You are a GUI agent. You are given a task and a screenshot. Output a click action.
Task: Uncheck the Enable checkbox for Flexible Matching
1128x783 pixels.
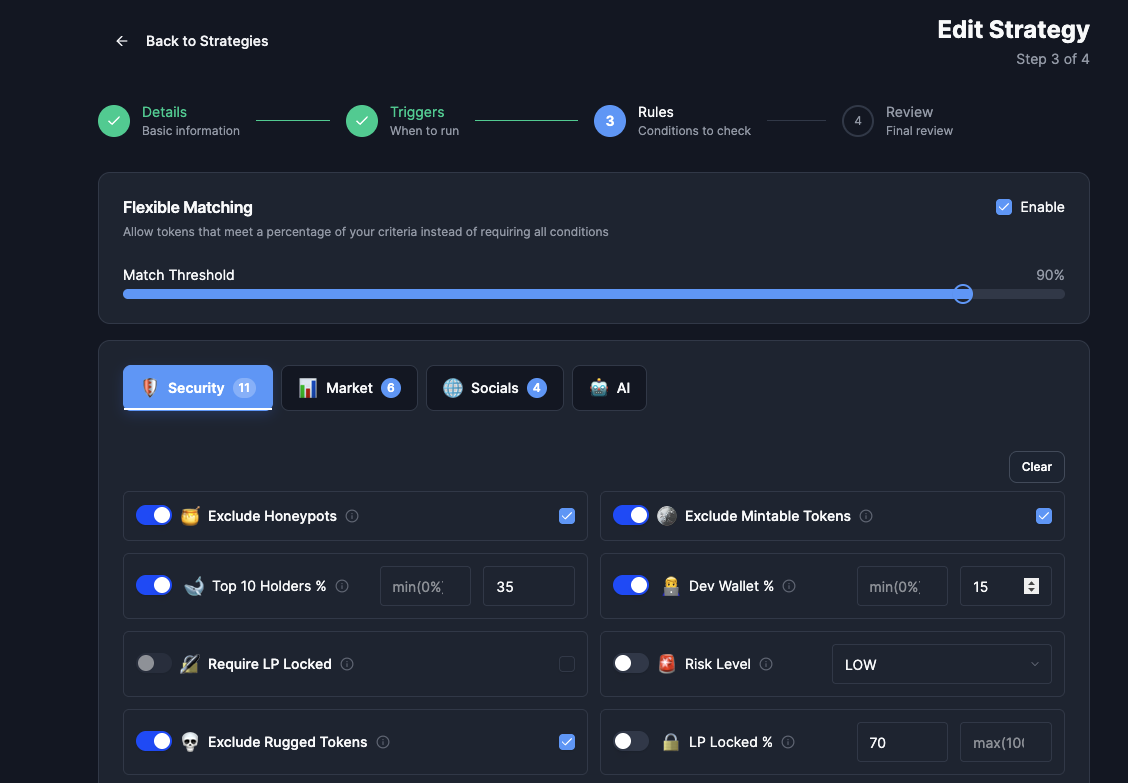(1003, 207)
